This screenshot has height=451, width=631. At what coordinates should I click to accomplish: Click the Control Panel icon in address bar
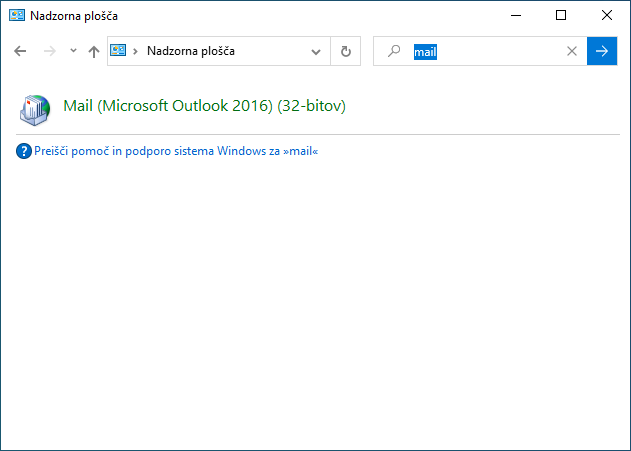tap(118, 51)
